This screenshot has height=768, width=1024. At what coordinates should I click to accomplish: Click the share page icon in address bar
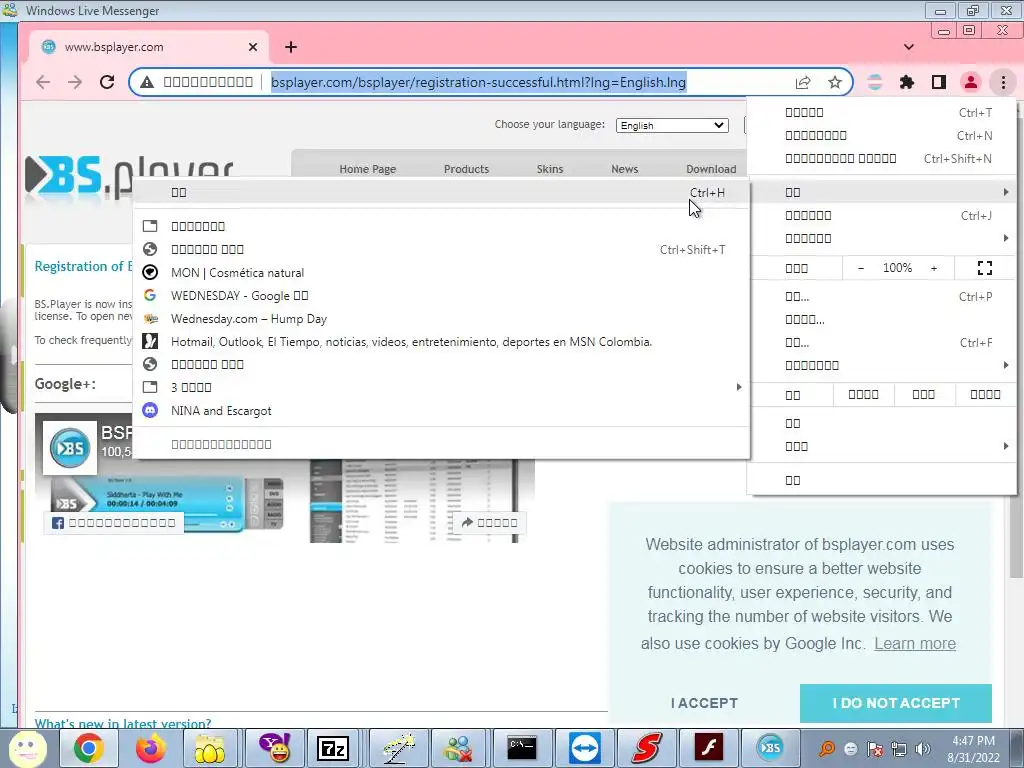(x=803, y=82)
